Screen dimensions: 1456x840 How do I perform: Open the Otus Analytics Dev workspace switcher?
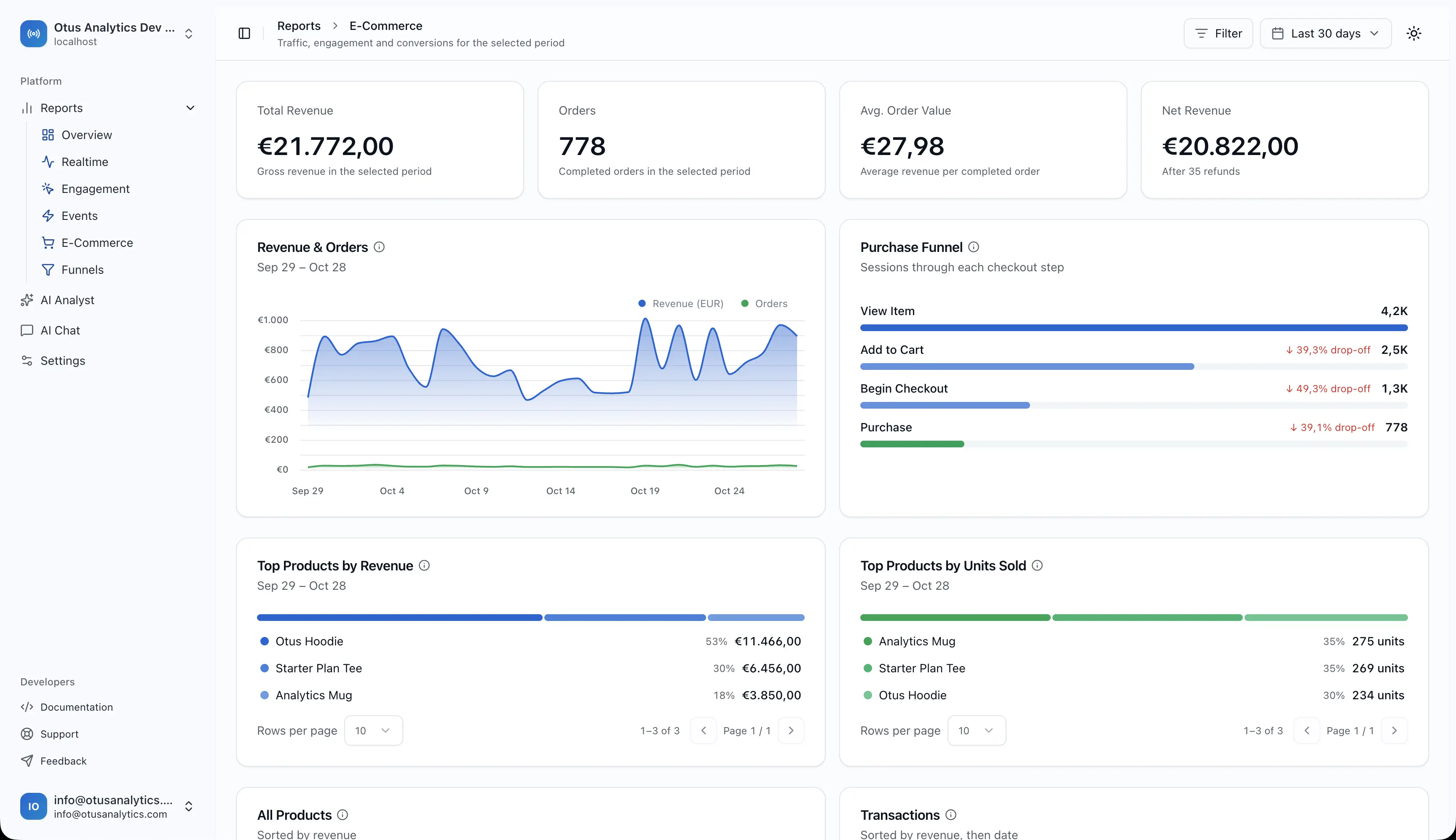tap(108, 33)
